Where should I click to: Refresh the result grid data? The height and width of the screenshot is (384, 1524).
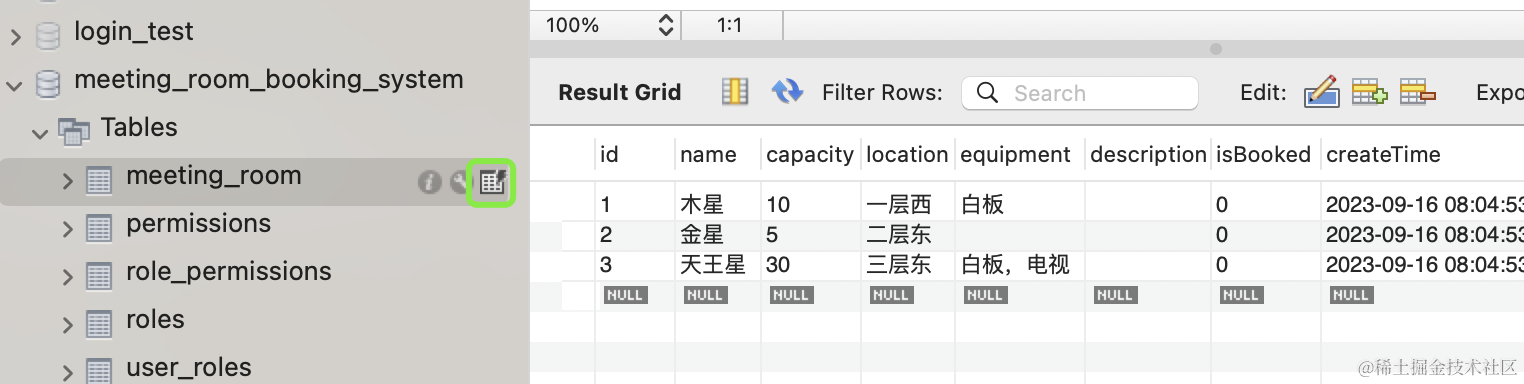click(x=787, y=92)
